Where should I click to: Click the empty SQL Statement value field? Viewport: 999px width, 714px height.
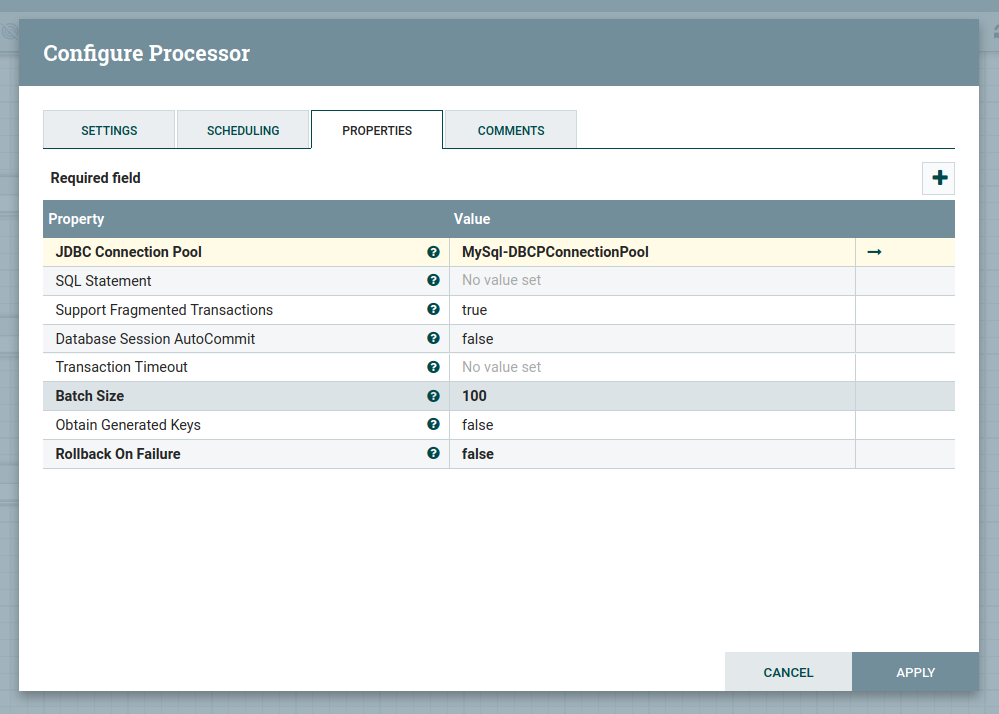[x=650, y=281]
